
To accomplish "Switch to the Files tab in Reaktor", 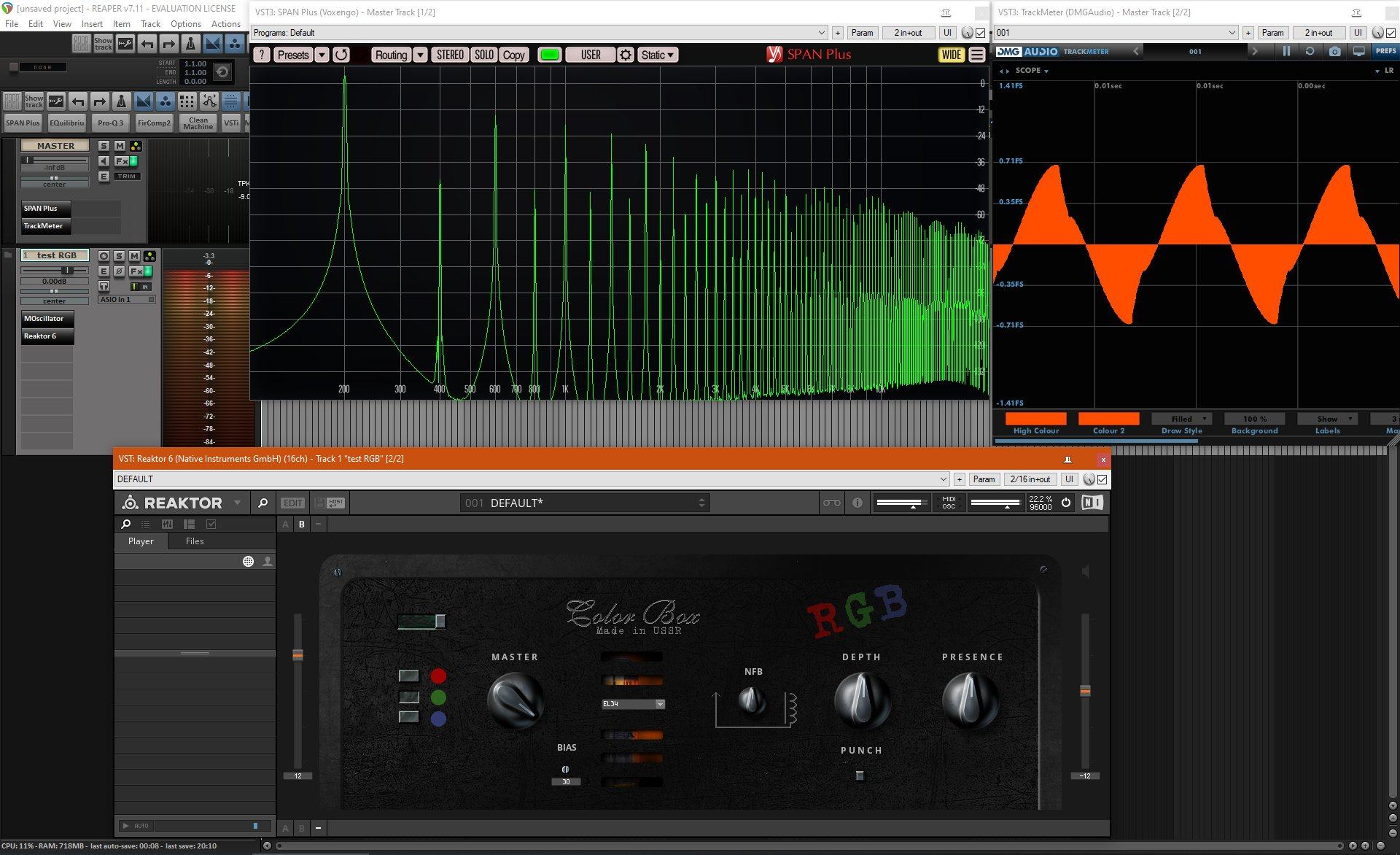I will [195, 541].
